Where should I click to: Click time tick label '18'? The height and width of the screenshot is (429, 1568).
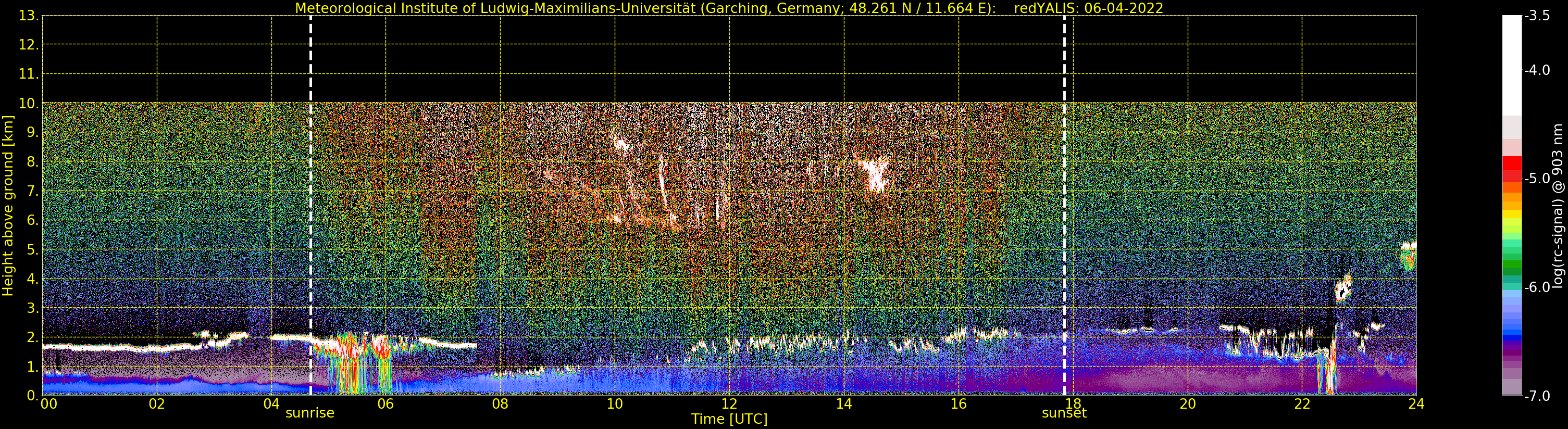point(1073,403)
